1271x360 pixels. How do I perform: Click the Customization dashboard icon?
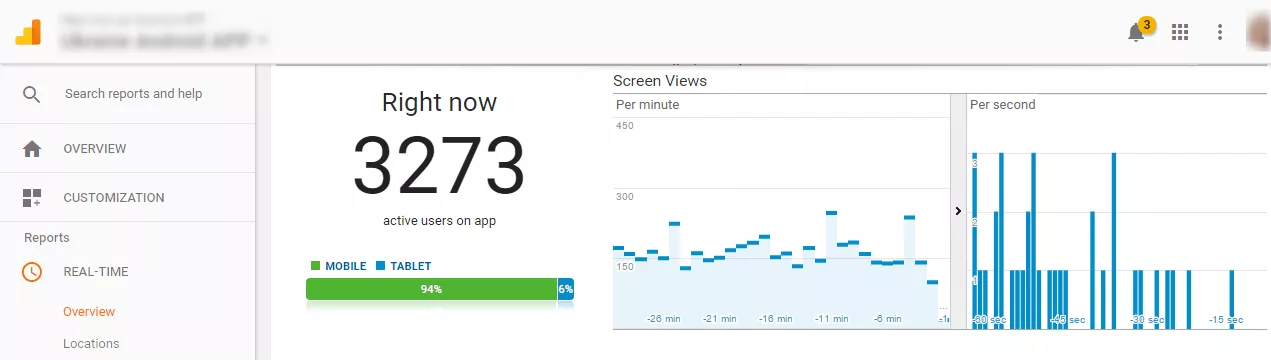(x=32, y=198)
